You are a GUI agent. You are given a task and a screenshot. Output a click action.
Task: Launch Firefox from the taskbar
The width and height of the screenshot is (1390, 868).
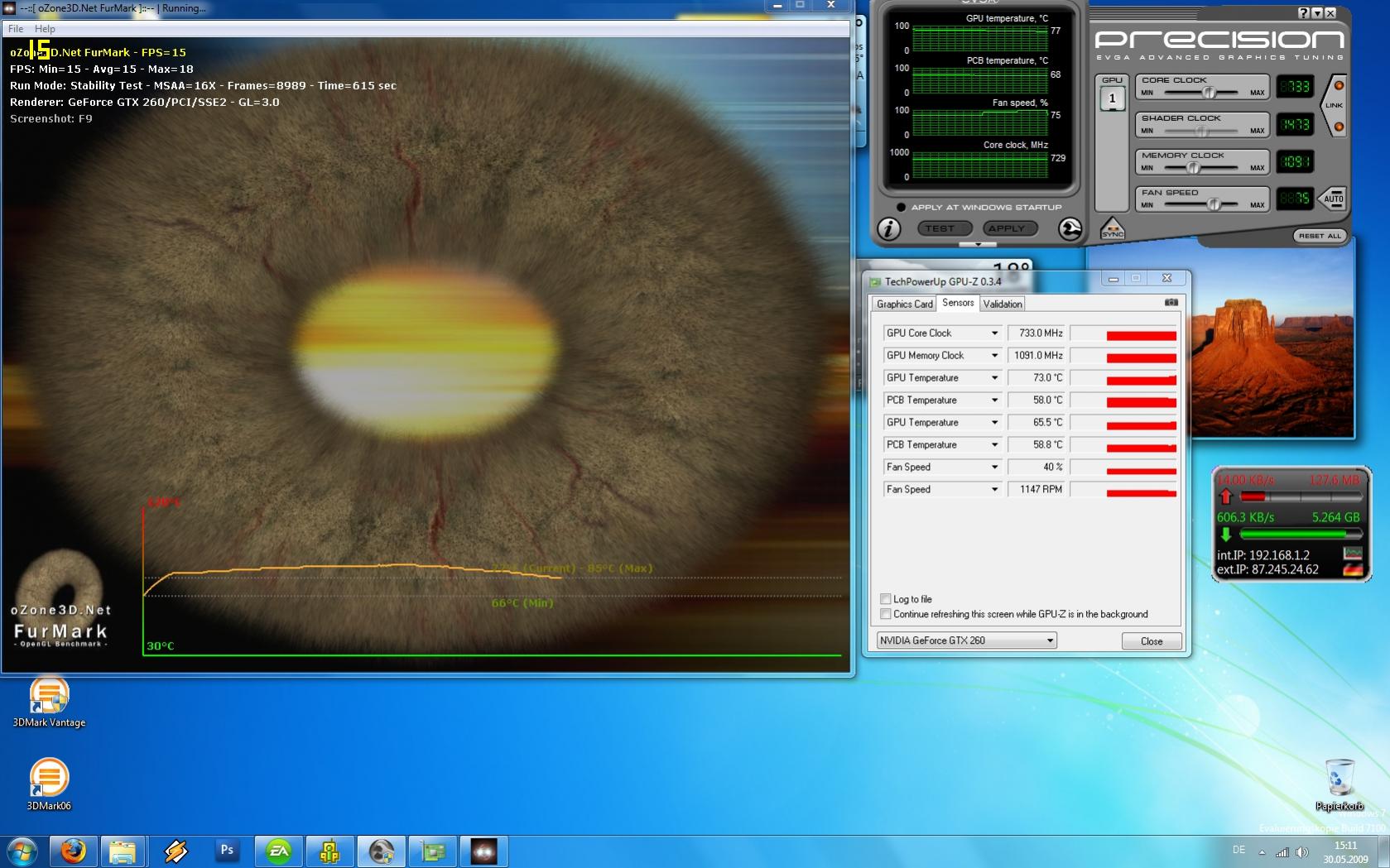click(73, 851)
